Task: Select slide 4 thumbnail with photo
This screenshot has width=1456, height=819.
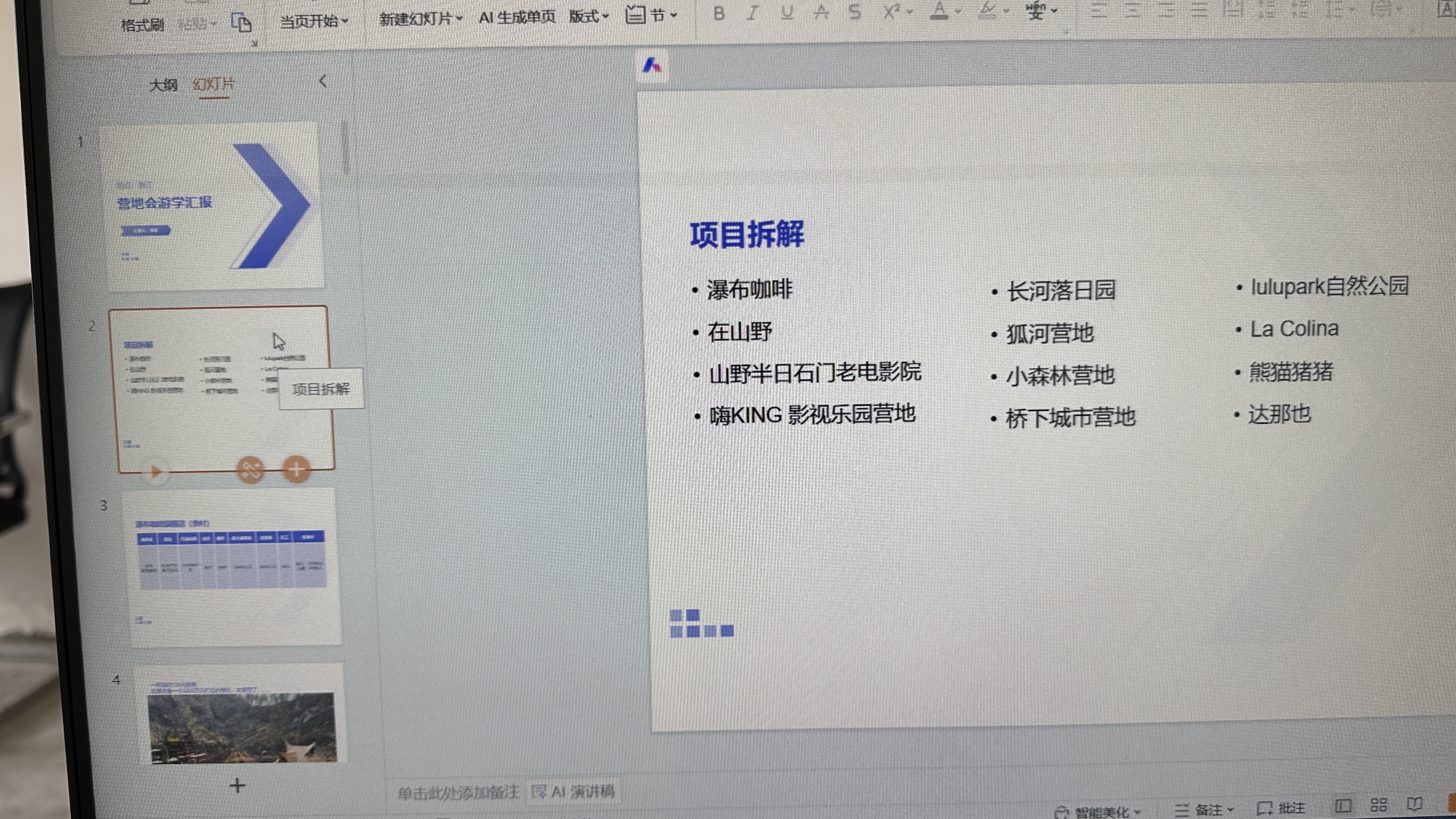Action: (240, 714)
